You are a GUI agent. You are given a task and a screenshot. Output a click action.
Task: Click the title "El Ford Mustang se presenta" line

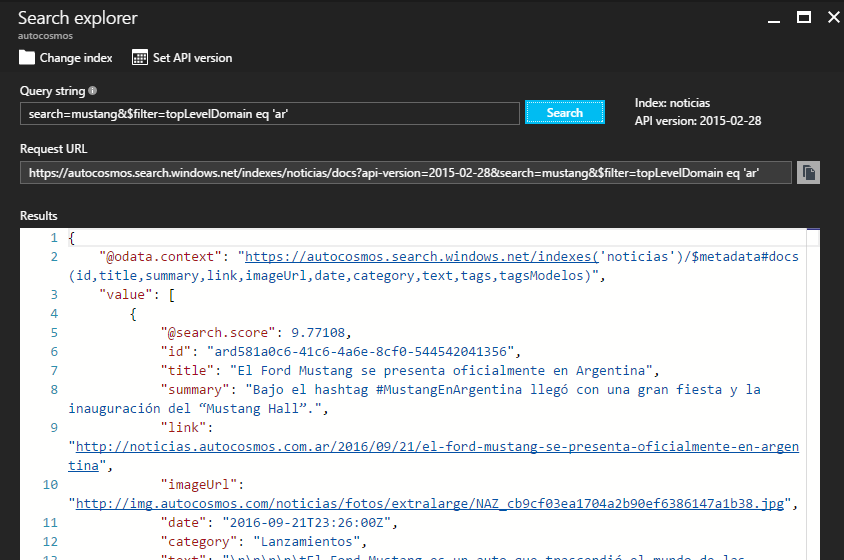coord(410,370)
